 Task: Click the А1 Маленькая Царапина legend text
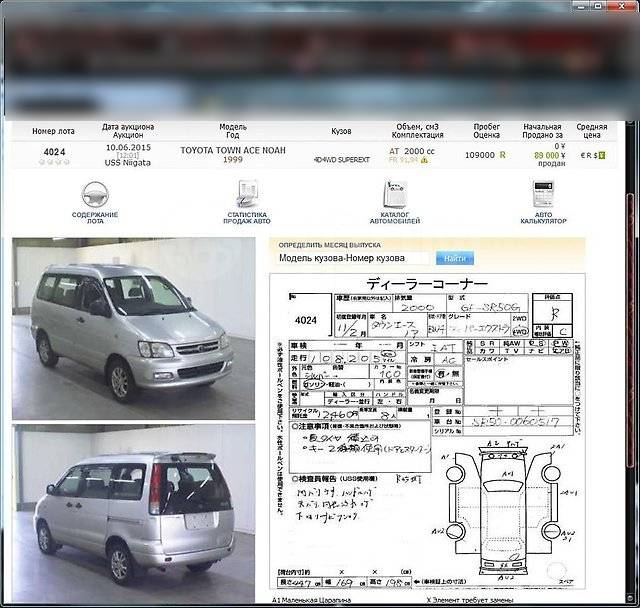tap(311, 600)
